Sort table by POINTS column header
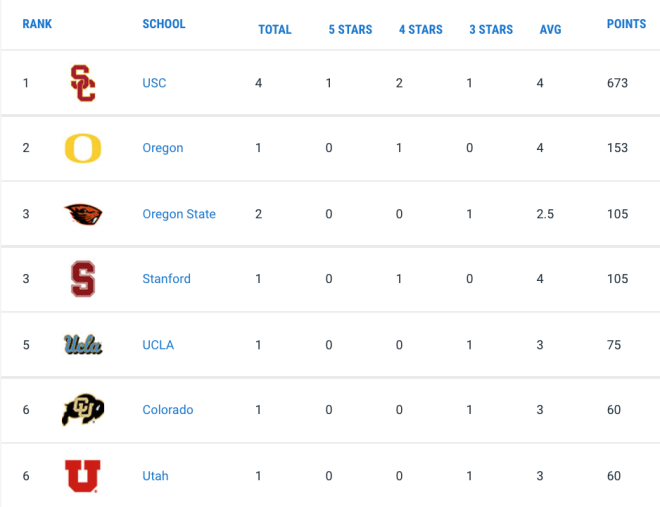This screenshot has height=507, width=660. [626, 24]
